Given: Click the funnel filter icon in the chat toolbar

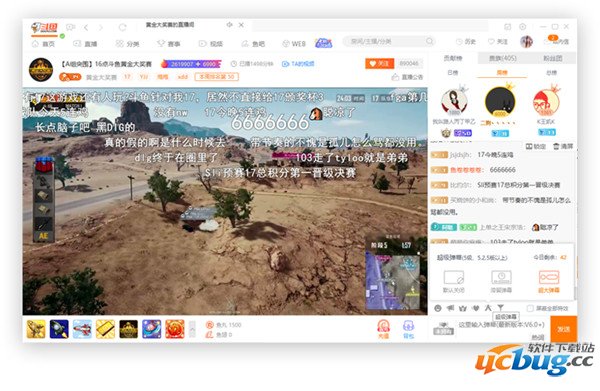Looking at the screenshot, I should [500, 308].
